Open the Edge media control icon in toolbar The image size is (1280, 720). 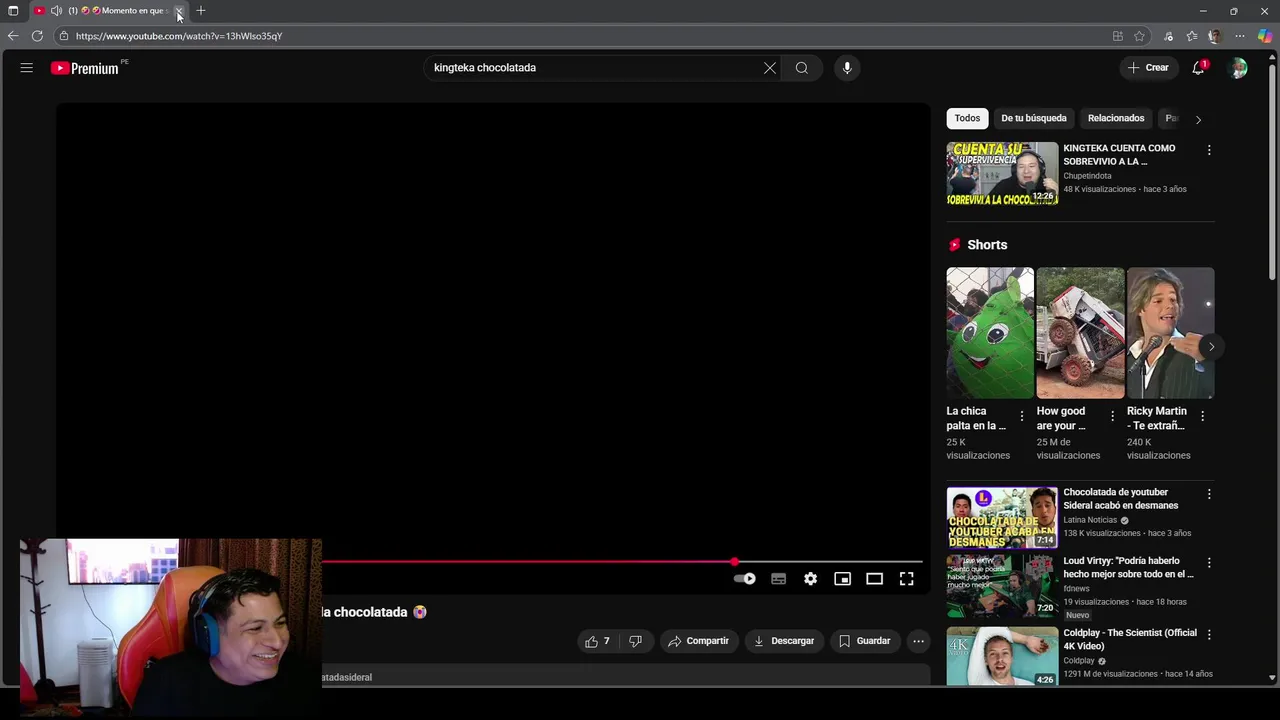(1168, 36)
